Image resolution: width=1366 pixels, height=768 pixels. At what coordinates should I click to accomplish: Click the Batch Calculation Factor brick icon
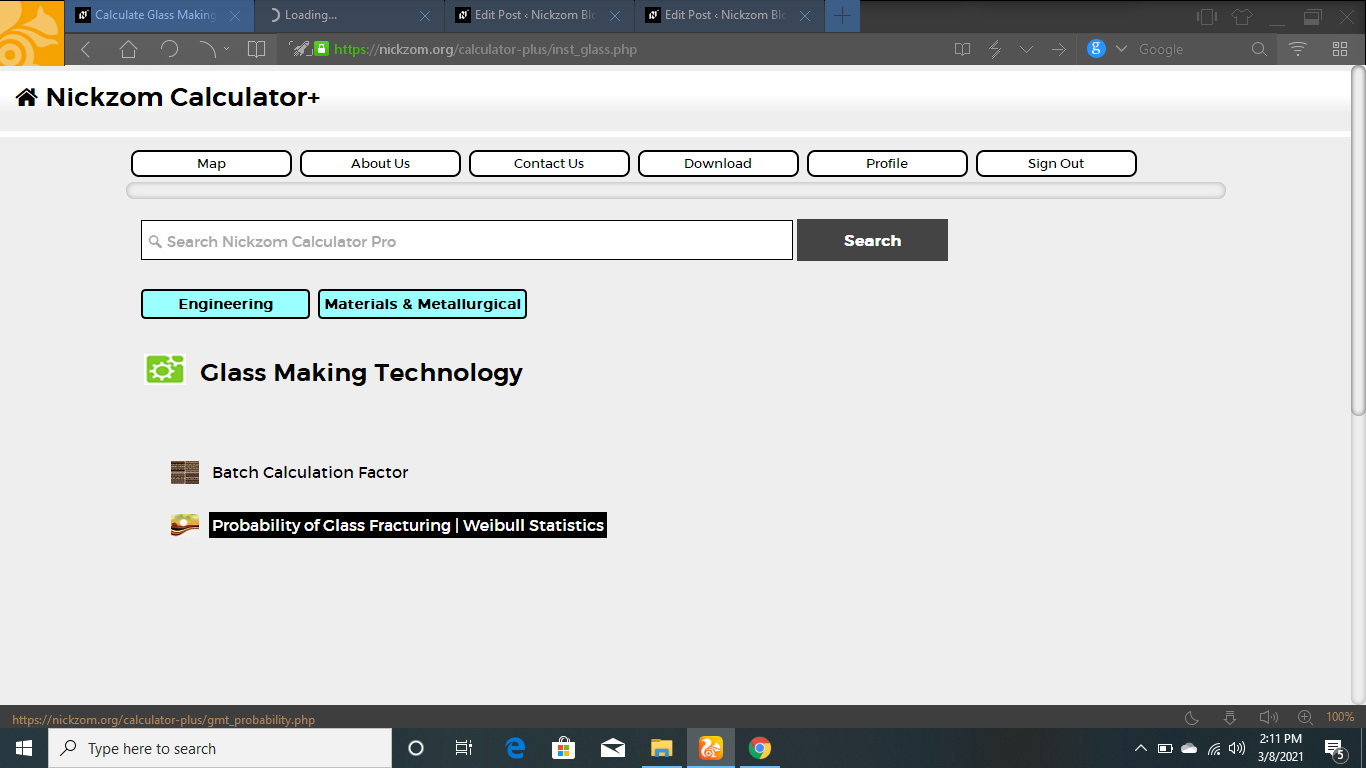click(x=185, y=472)
